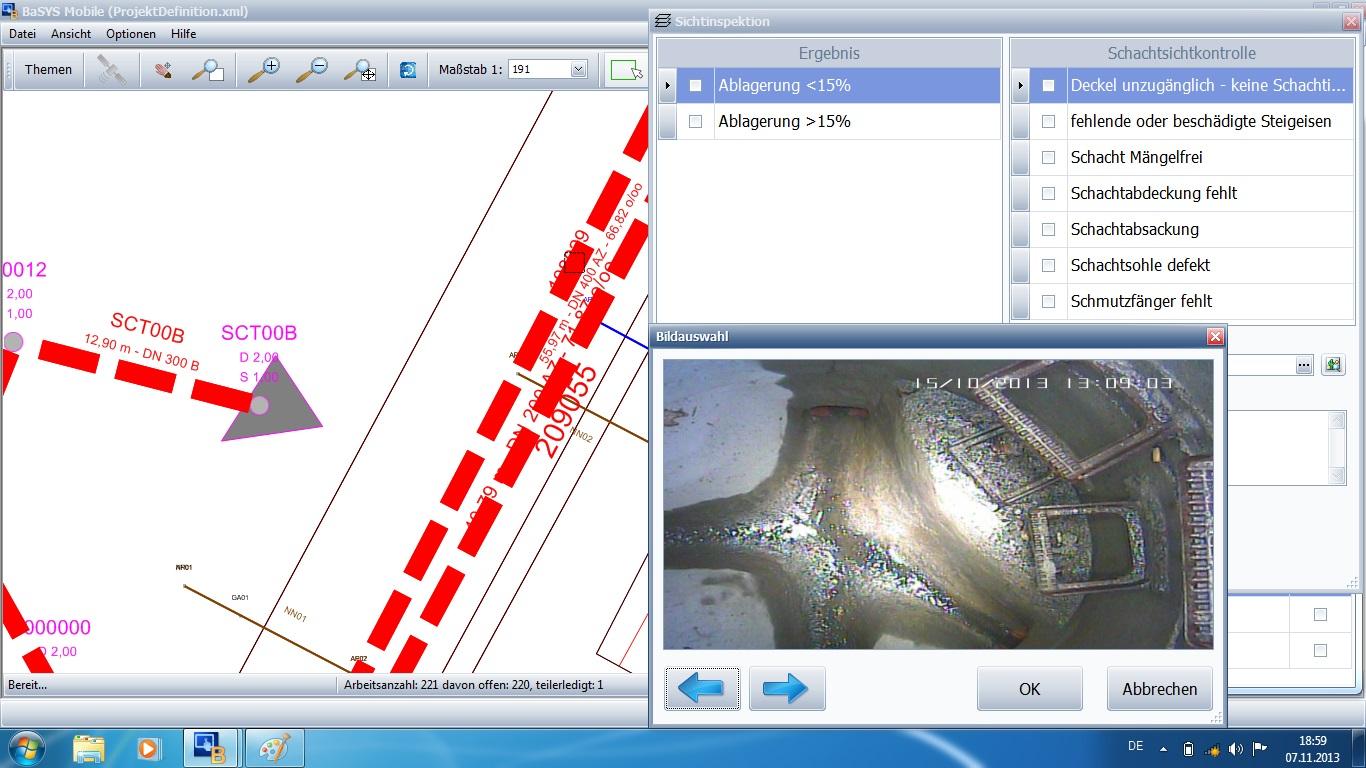Click the ellipsis browse button

1303,366
